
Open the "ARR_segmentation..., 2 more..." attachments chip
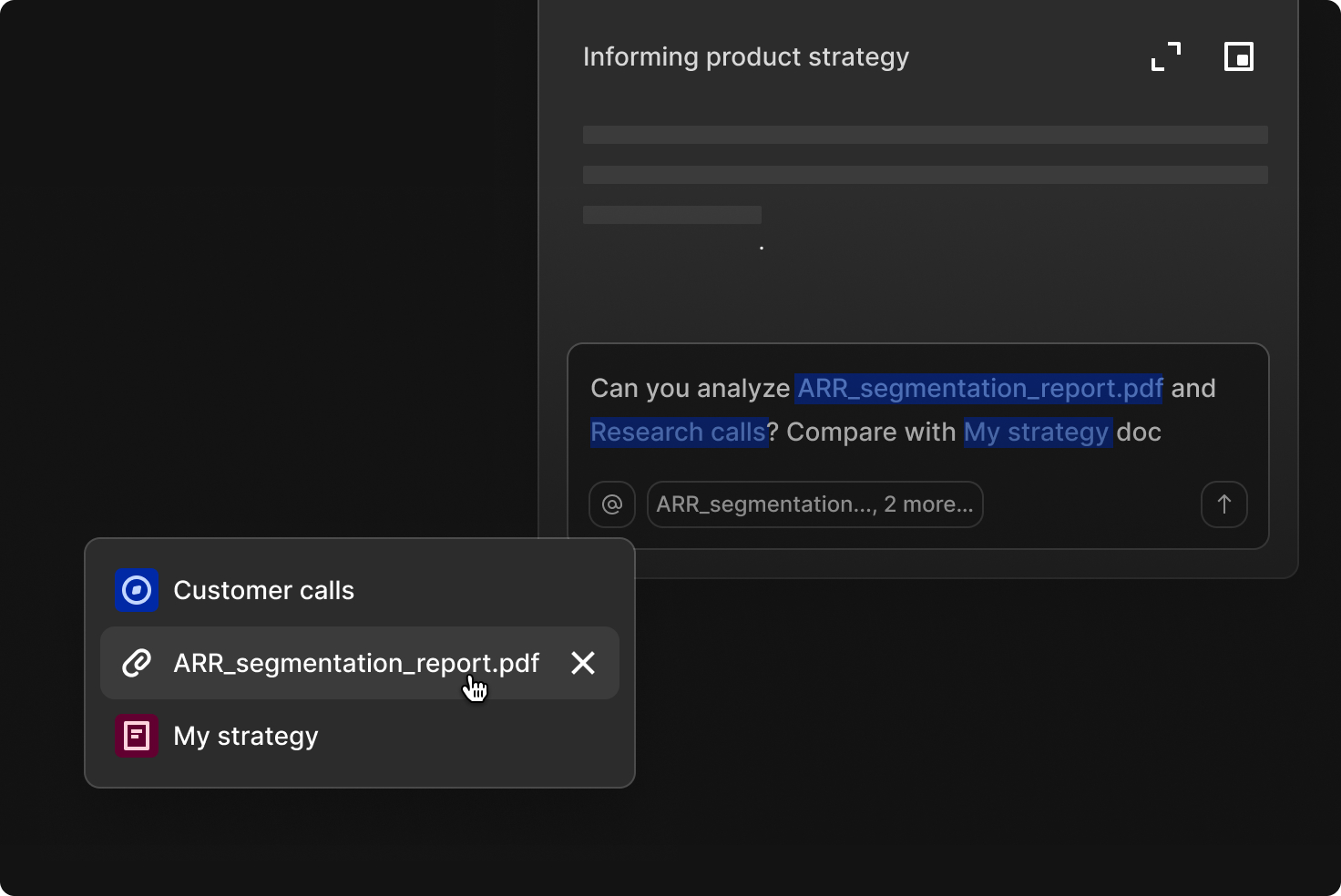(x=814, y=504)
